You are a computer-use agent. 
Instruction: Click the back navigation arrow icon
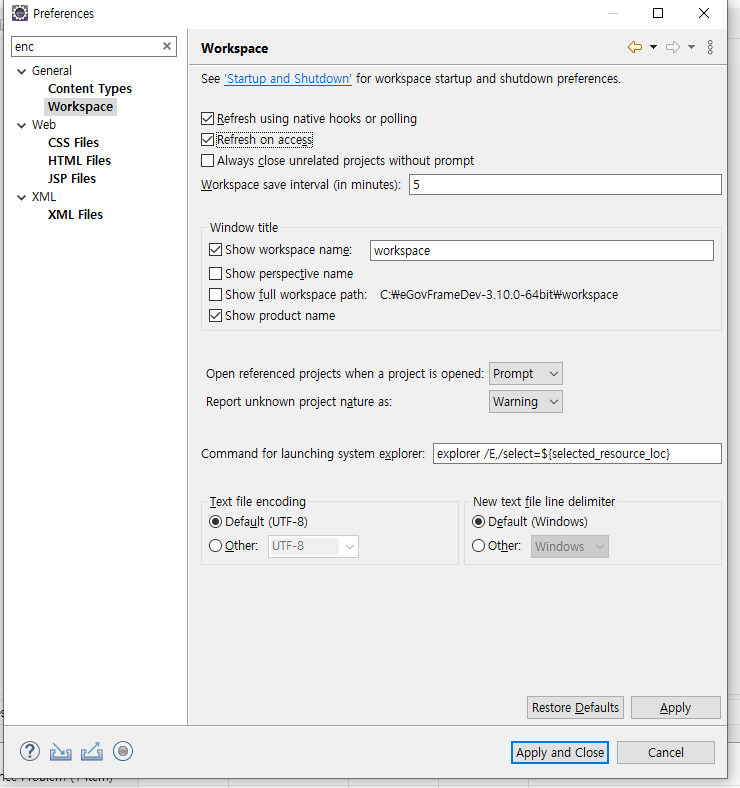pyautogui.click(x=634, y=47)
